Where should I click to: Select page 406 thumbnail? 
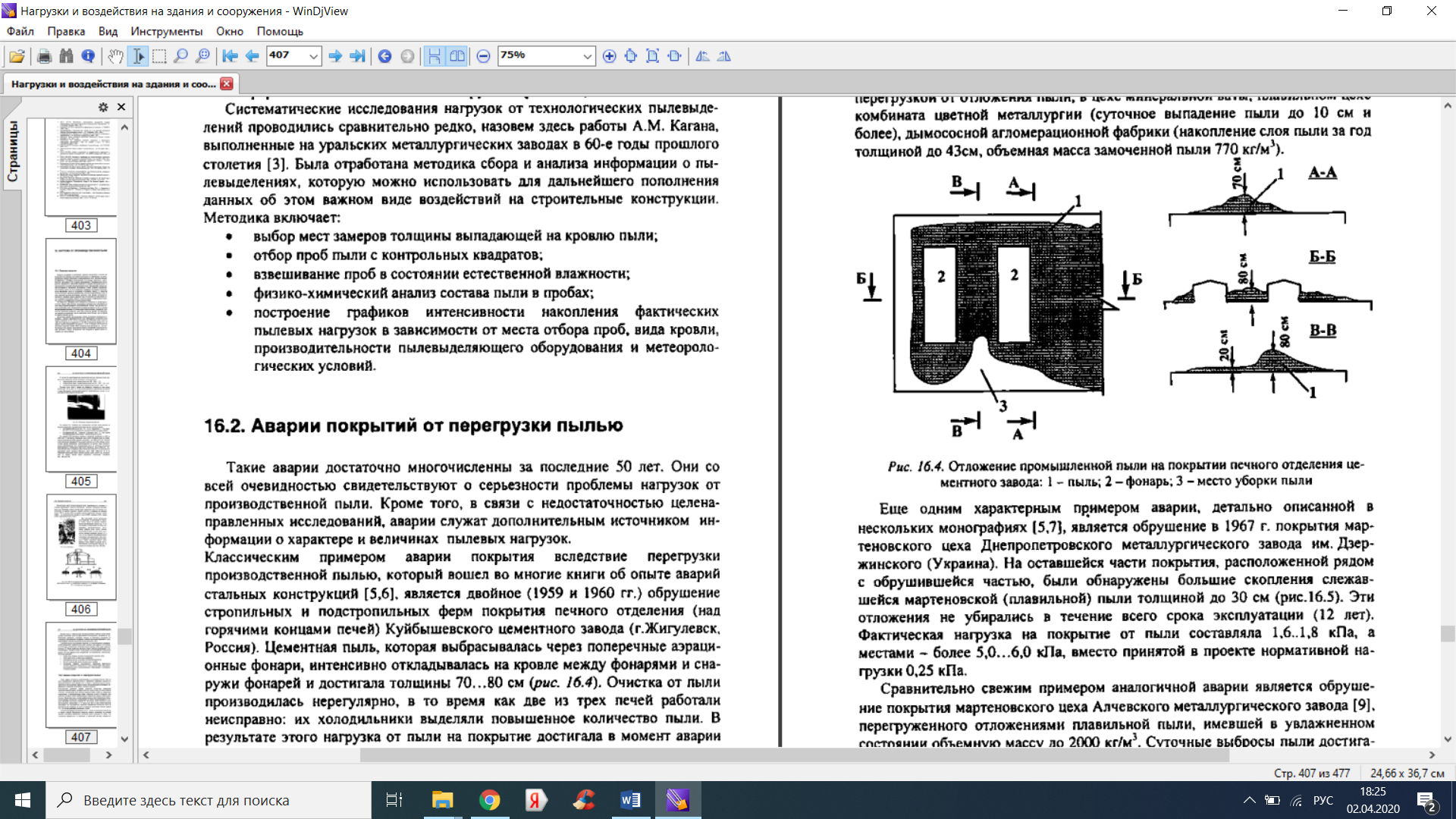(x=81, y=548)
